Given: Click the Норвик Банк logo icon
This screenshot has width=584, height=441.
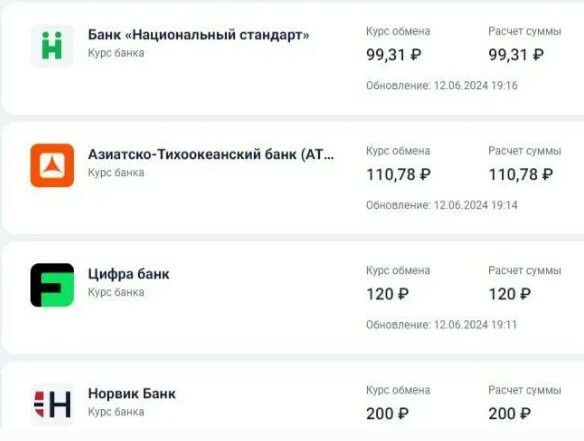Looking at the screenshot, I should click(x=52, y=404).
